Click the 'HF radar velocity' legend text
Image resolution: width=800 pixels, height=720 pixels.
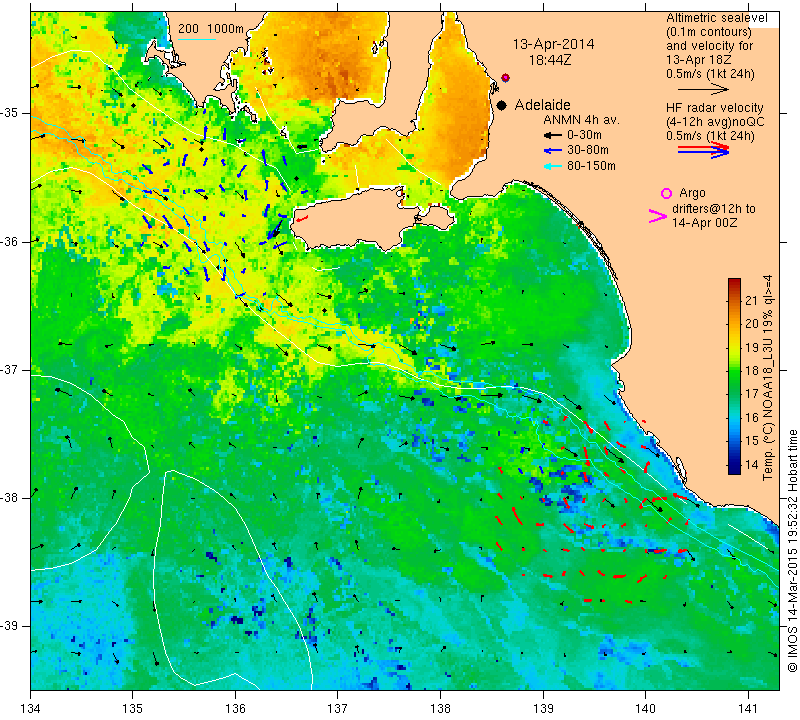click(x=714, y=108)
